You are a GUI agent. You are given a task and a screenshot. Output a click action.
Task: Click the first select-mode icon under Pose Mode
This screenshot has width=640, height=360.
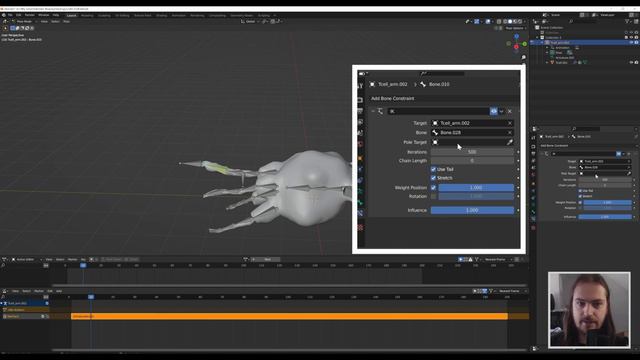tap(13, 28)
